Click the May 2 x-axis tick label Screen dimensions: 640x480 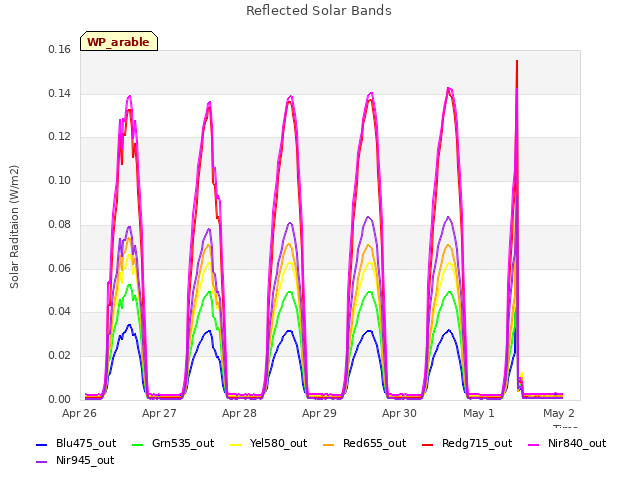tap(559, 413)
